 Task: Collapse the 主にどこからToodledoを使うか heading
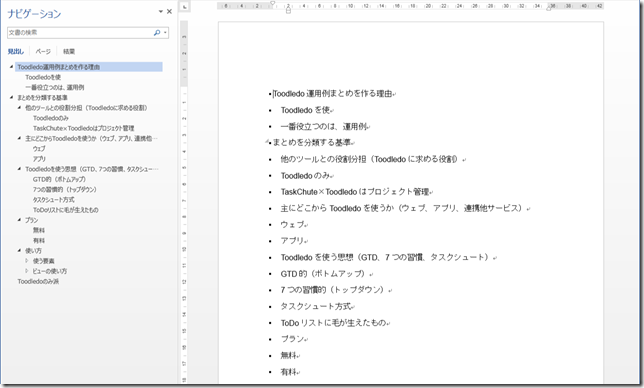tap(19, 138)
